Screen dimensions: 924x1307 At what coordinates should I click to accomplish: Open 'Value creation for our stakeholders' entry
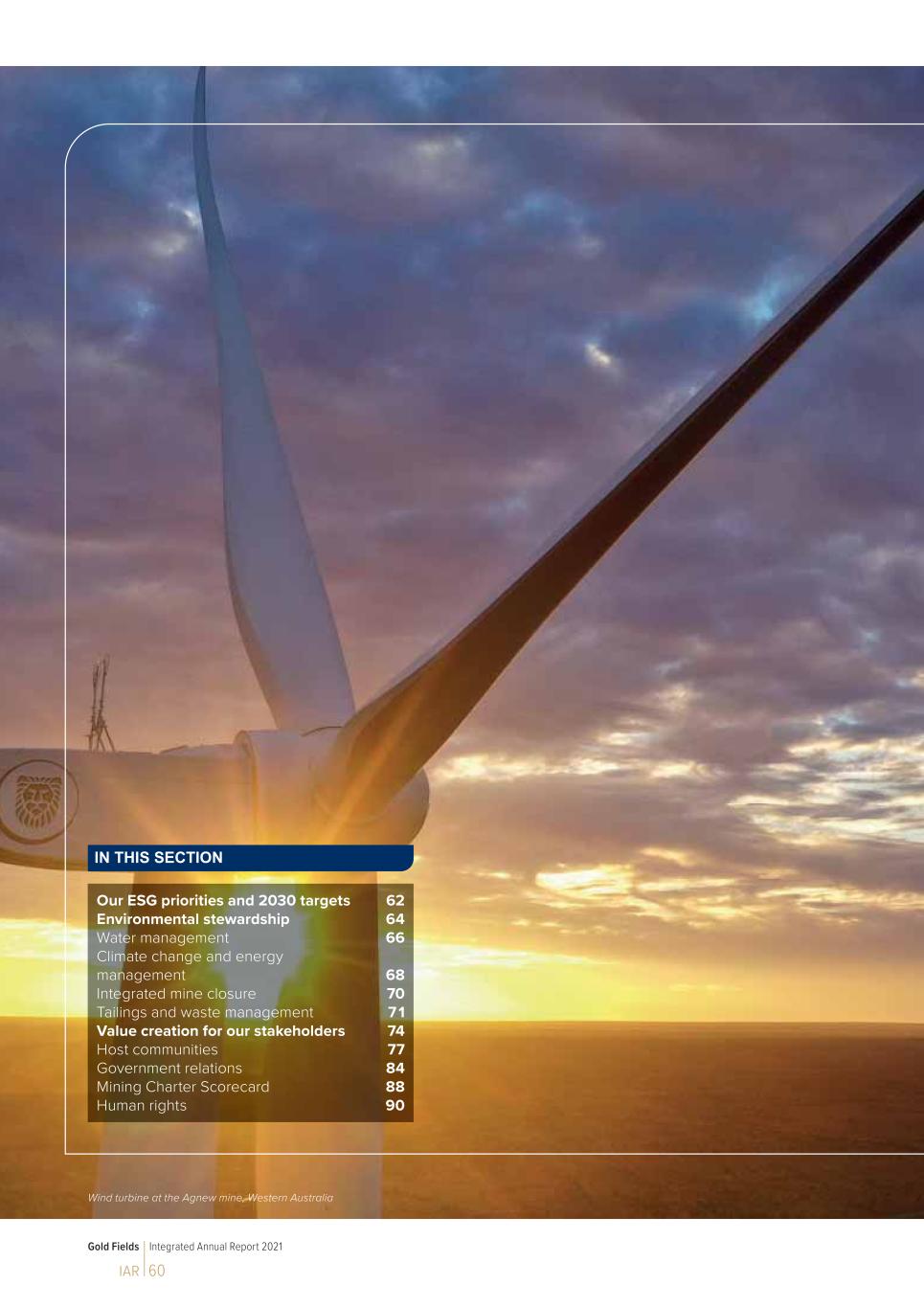pos(220,1030)
